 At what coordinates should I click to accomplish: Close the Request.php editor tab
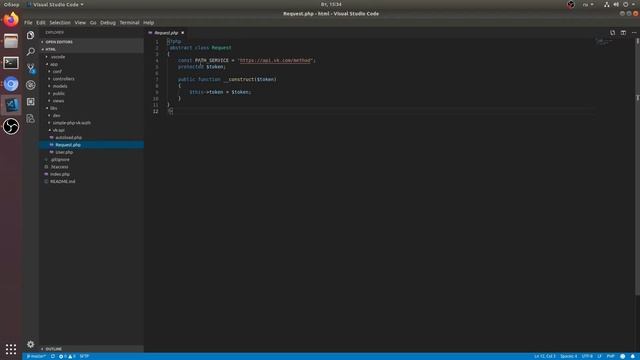point(182,33)
